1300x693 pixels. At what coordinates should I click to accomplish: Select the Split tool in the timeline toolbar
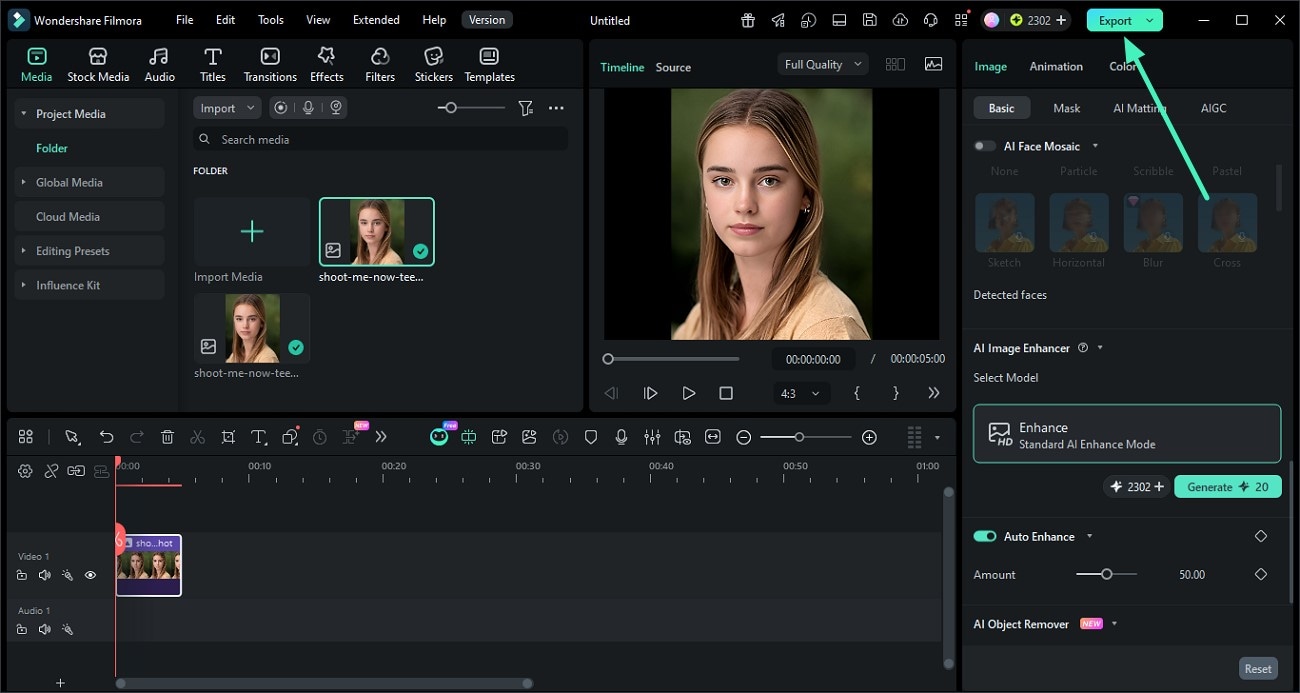click(x=197, y=437)
